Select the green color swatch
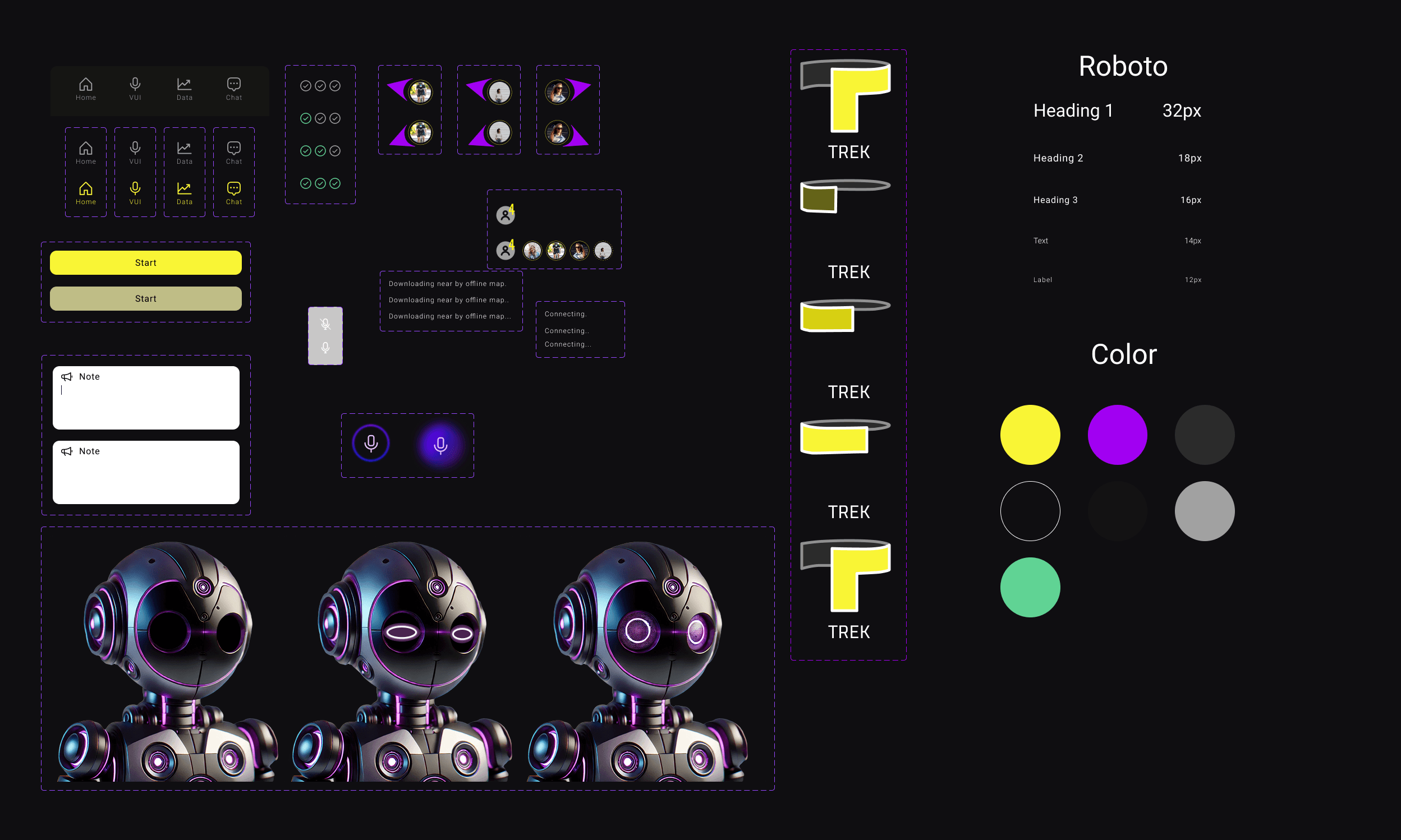Image resolution: width=1401 pixels, height=840 pixels. 1030,588
